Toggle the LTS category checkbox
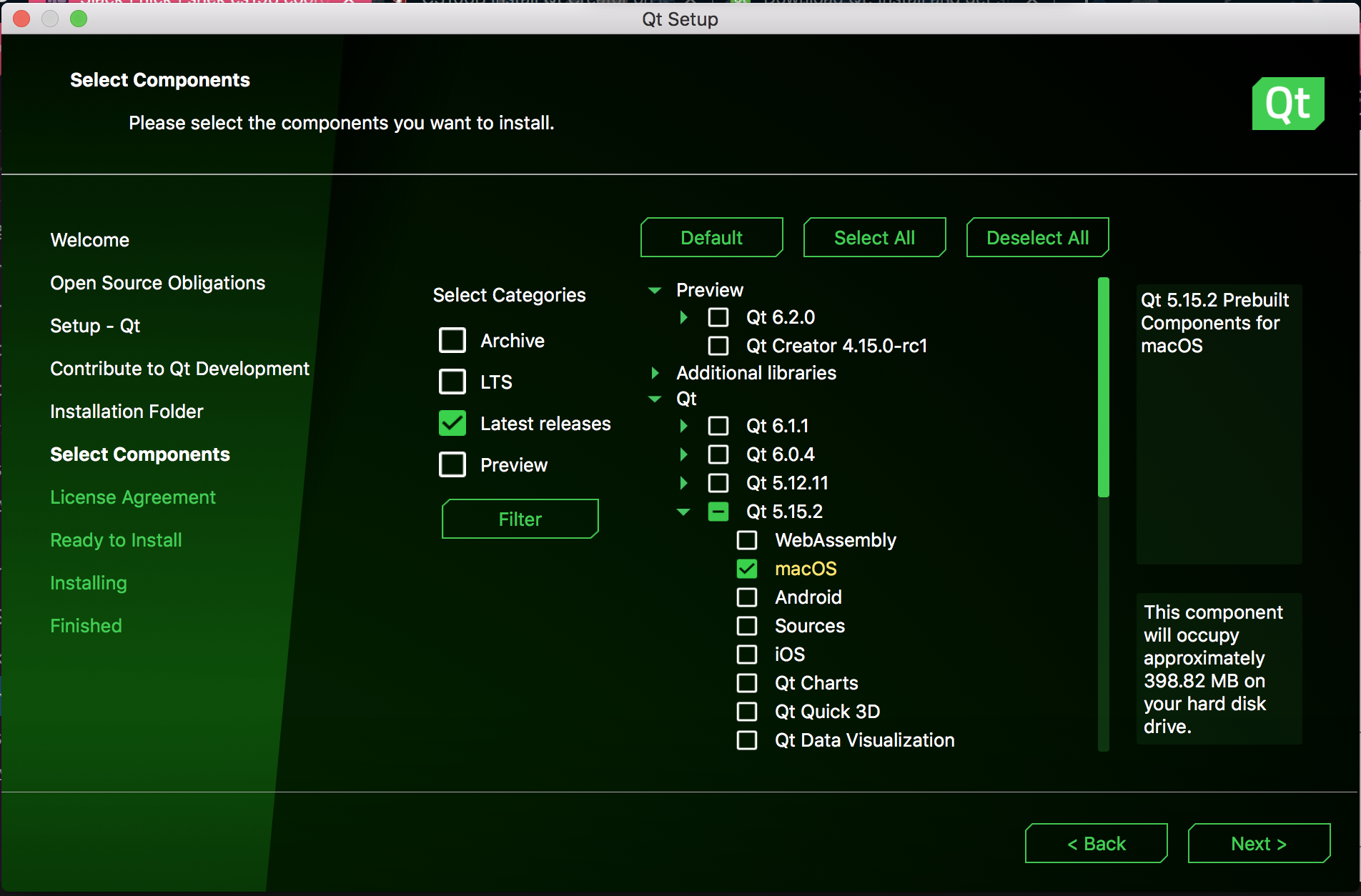This screenshot has width=1361, height=896. (x=452, y=382)
